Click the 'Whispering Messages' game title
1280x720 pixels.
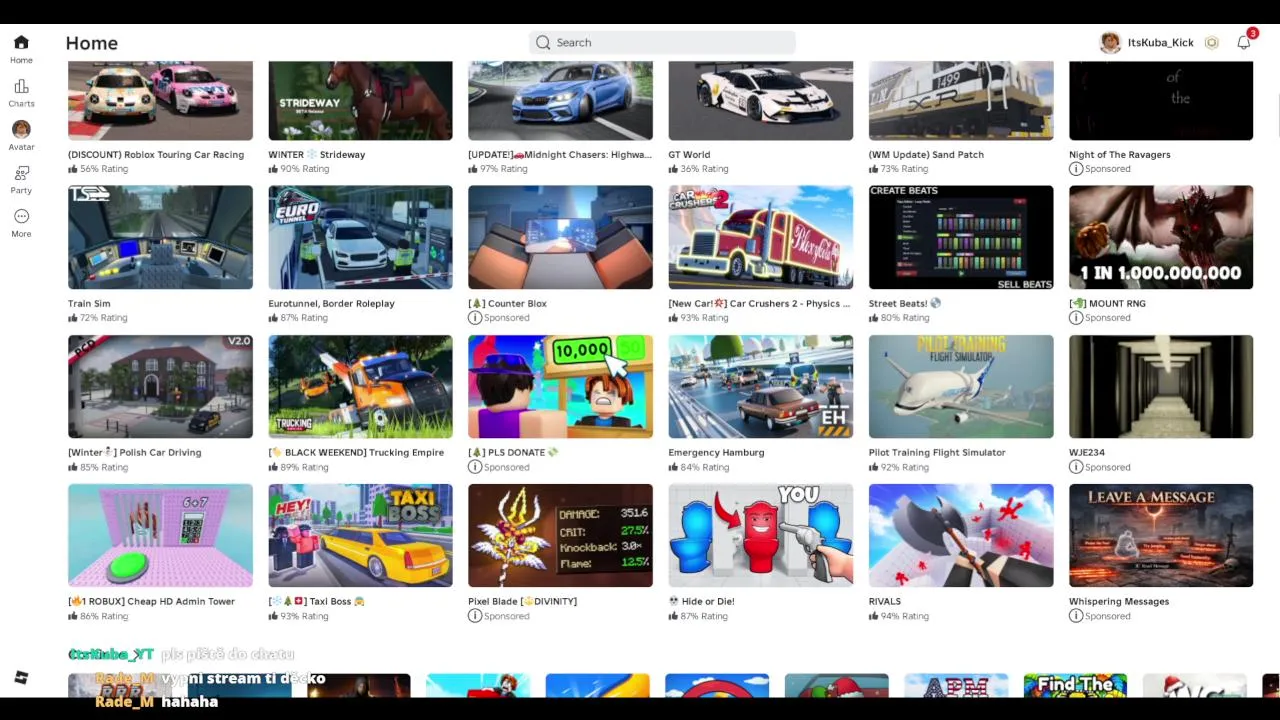coord(1119,601)
